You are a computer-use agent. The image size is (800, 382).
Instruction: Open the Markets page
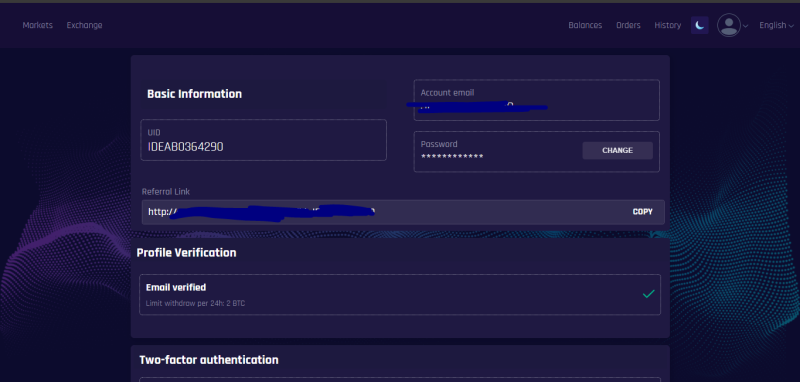tap(37, 25)
